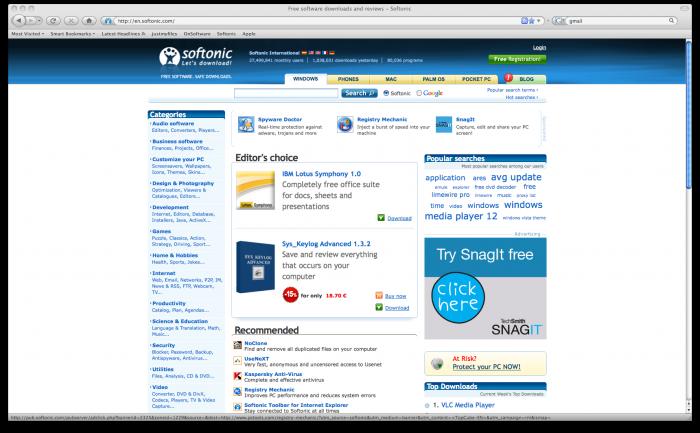Image resolution: width=700 pixels, height=433 pixels.
Task: Reload the page with the refresh button
Action: click(x=53, y=21)
